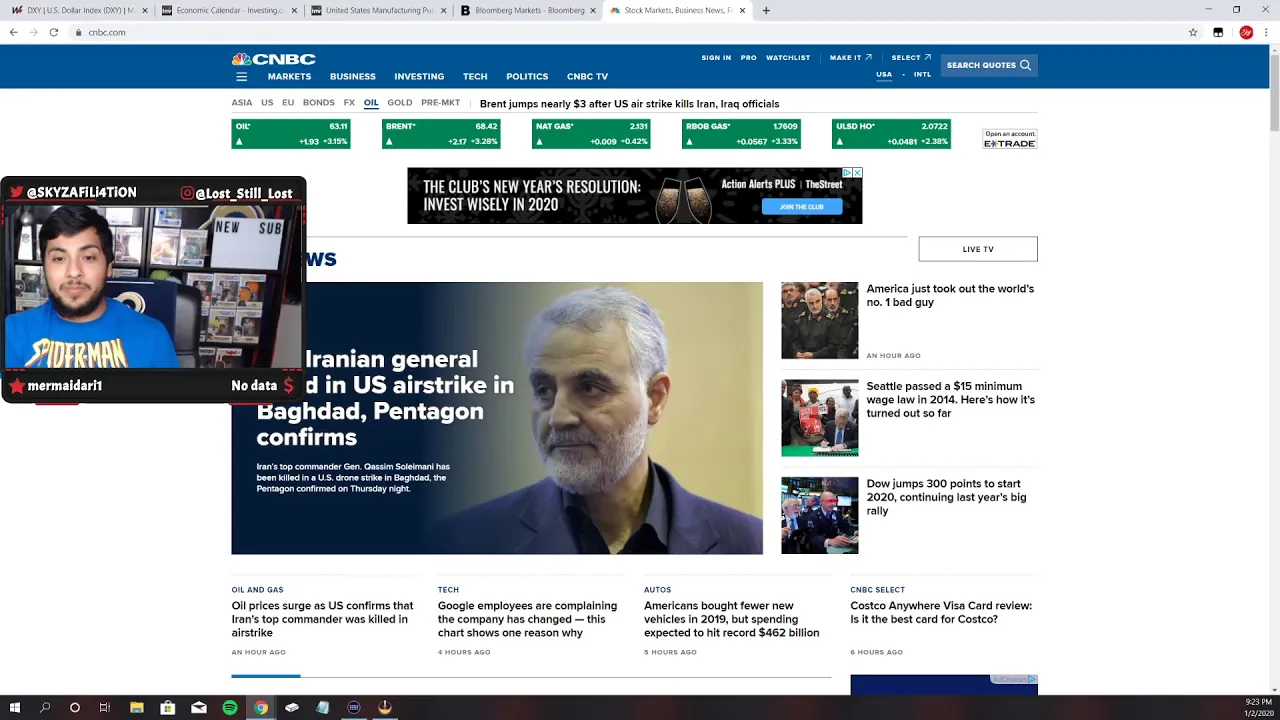Viewport: 1280px width, 720px height.
Task: Open the POLITICS nav menu
Action: (527, 77)
